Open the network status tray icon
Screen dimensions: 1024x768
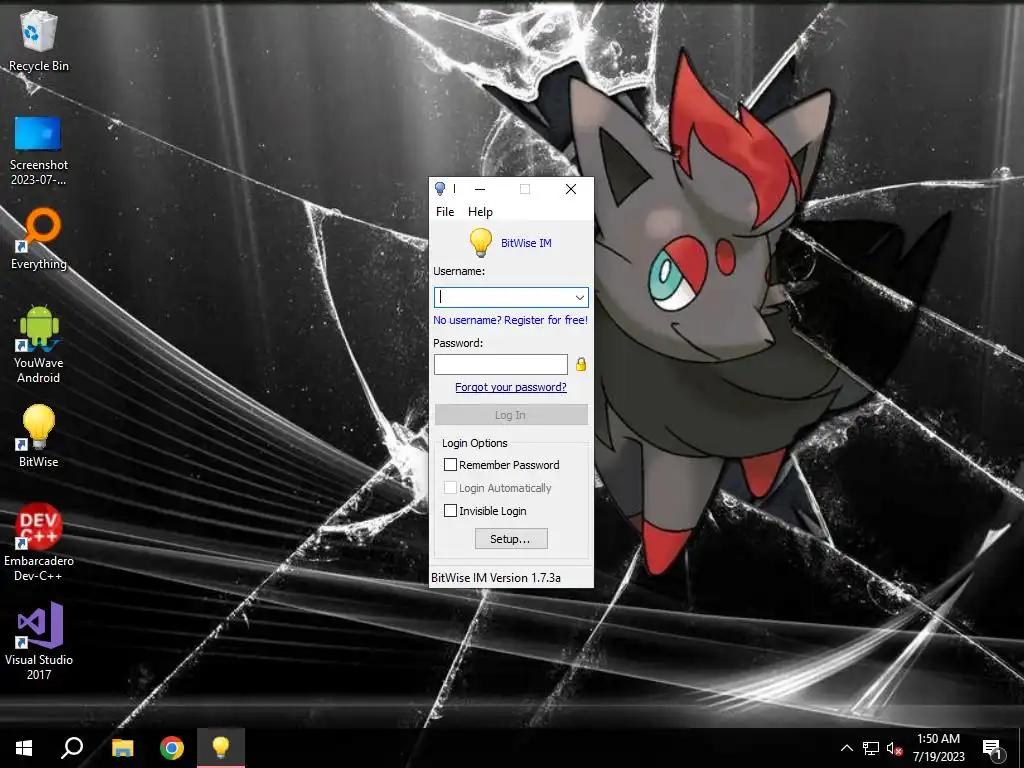coord(871,748)
